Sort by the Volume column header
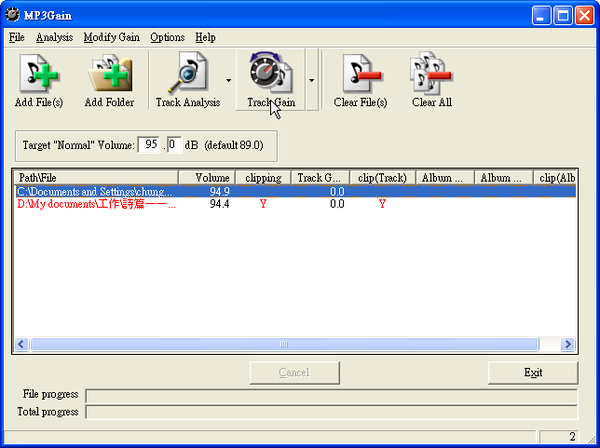The height and width of the screenshot is (448, 600). coord(207,178)
